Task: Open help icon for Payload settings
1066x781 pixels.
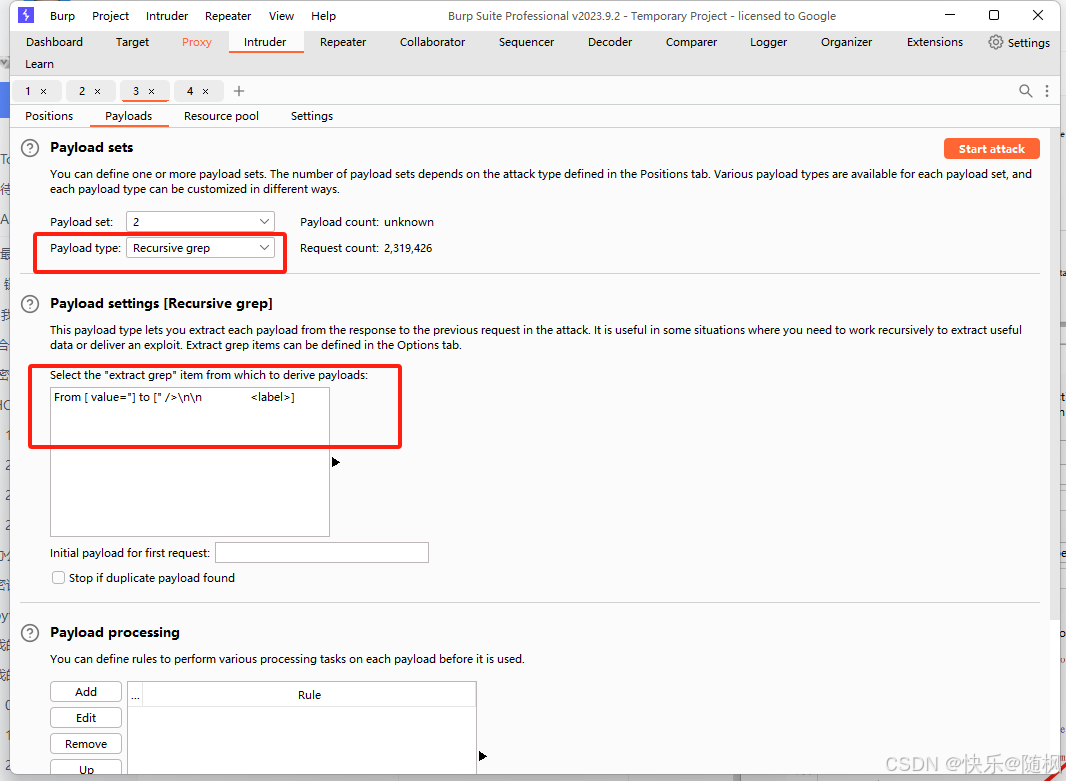Action: click(x=30, y=304)
